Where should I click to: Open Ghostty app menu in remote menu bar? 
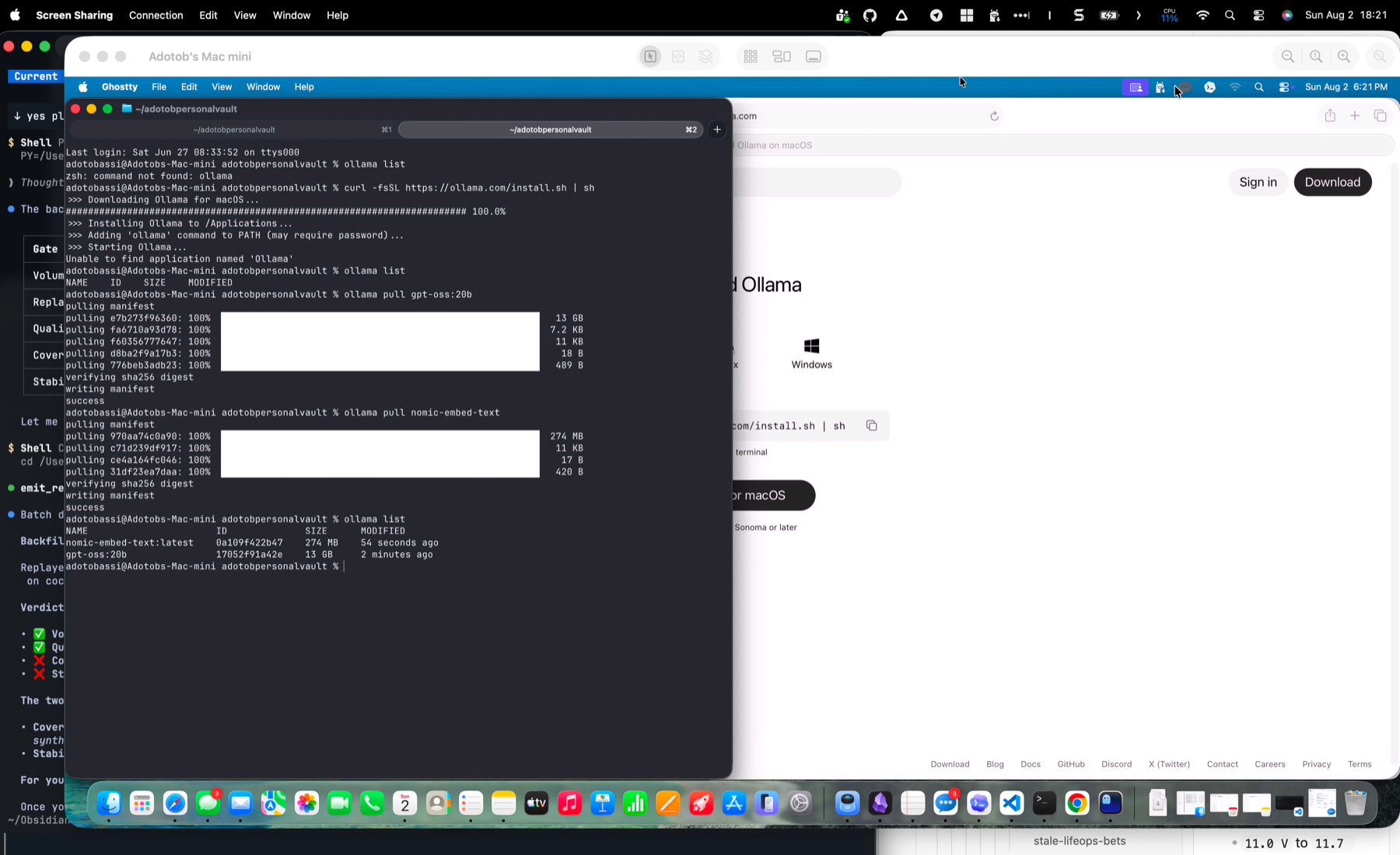119,87
